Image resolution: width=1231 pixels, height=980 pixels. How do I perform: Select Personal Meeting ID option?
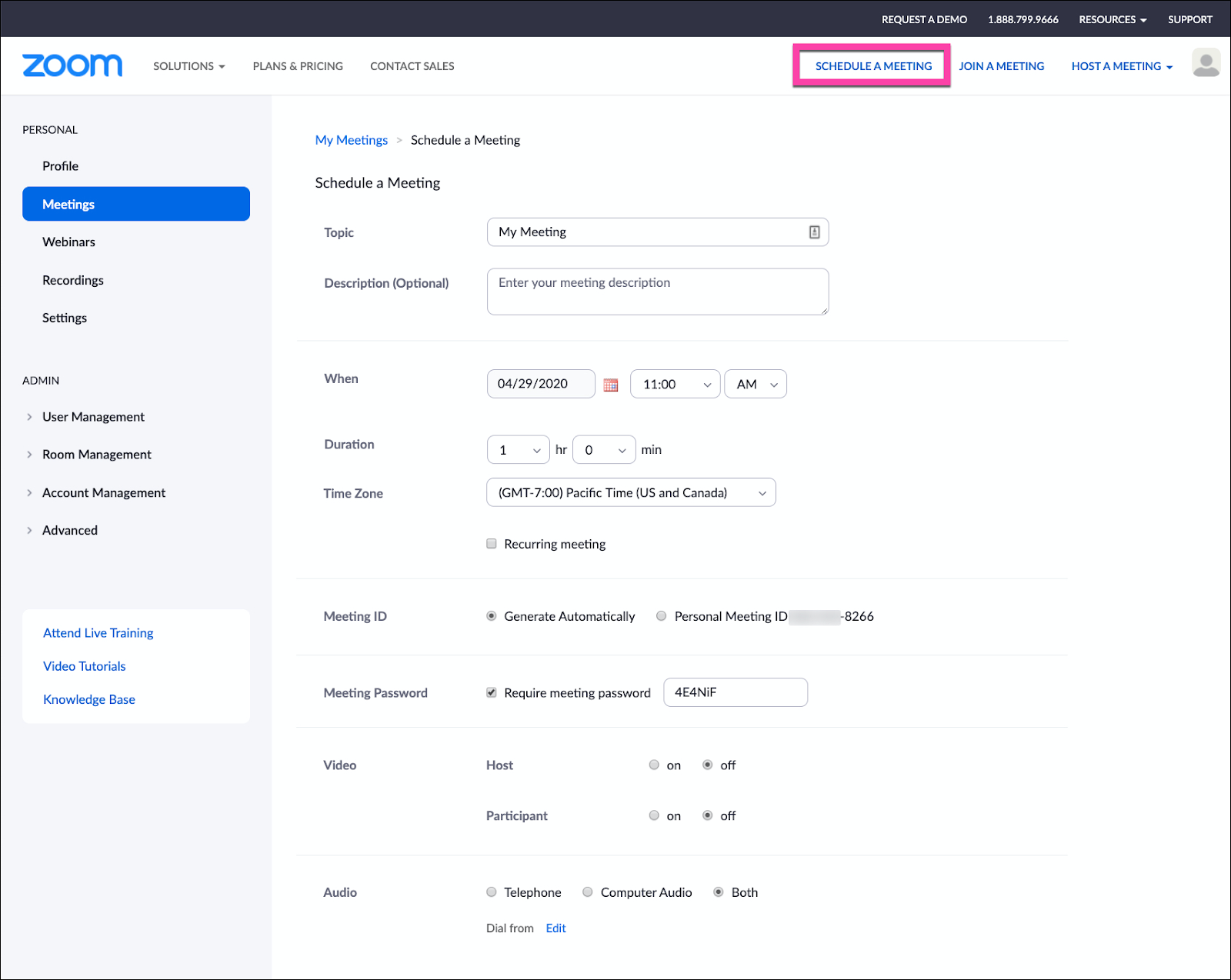click(x=661, y=616)
